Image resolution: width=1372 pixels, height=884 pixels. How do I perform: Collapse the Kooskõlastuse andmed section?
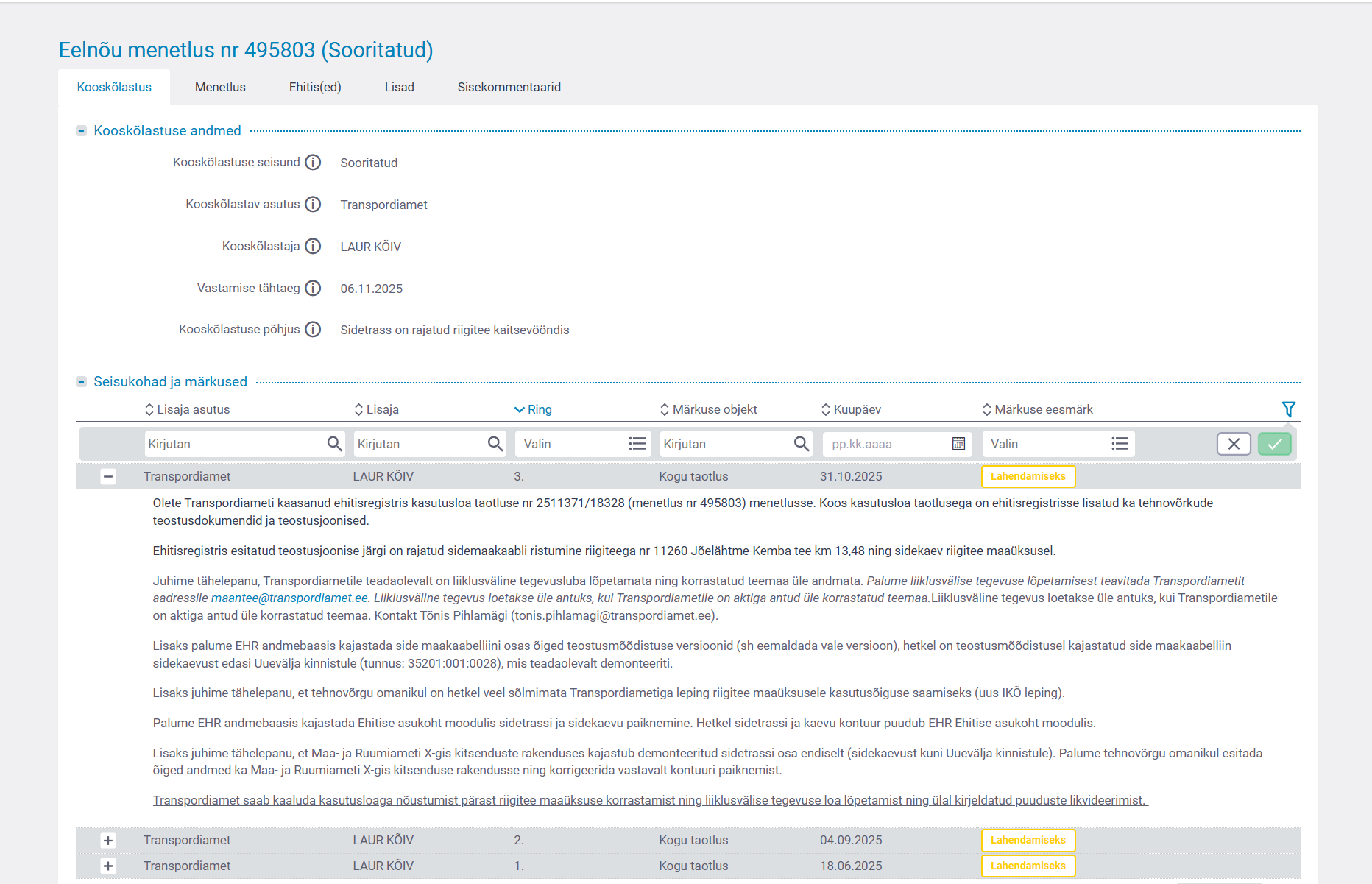tap(82, 131)
